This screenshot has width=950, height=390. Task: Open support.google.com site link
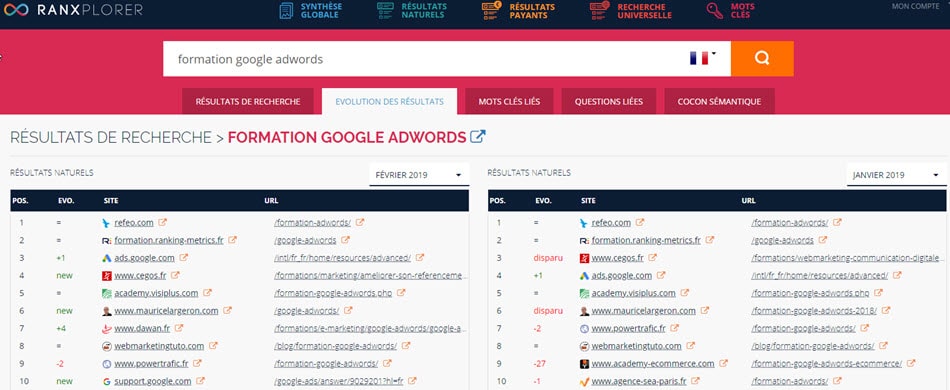click(x=153, y=382)
